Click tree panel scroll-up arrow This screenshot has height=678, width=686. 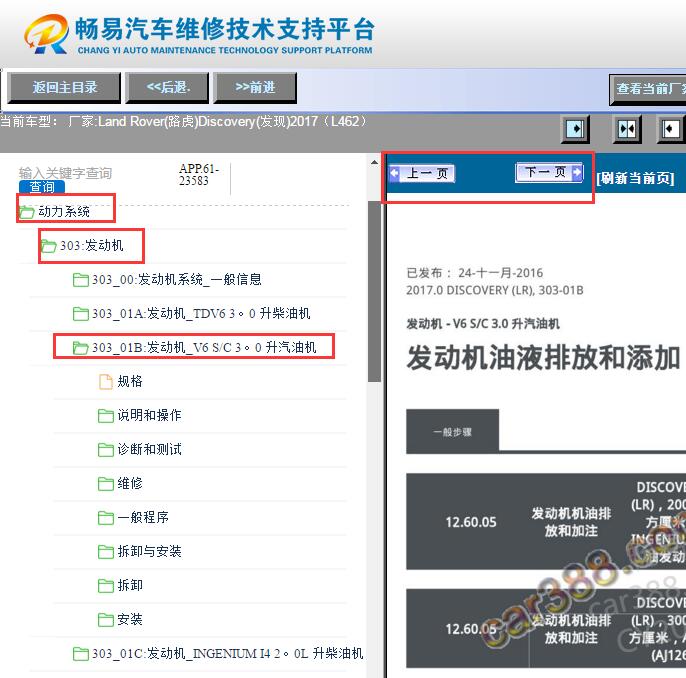[x=374, y=162]
